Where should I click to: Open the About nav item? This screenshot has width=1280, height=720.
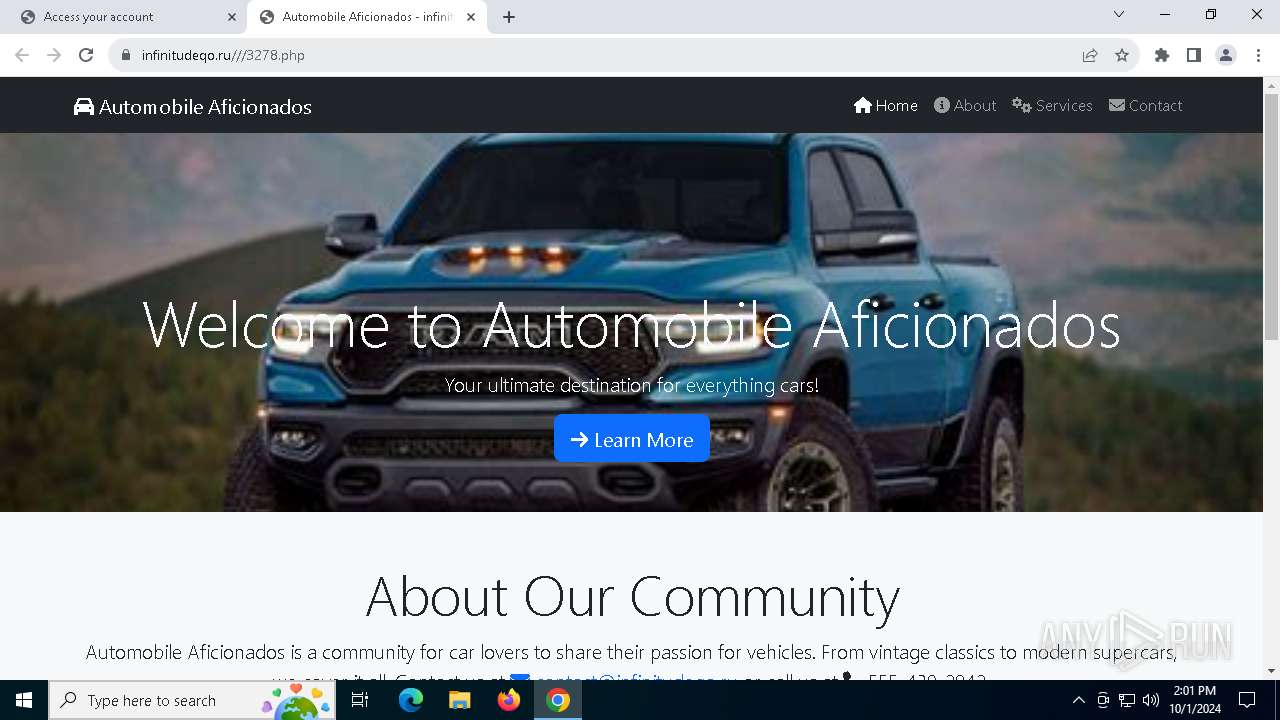965,105
